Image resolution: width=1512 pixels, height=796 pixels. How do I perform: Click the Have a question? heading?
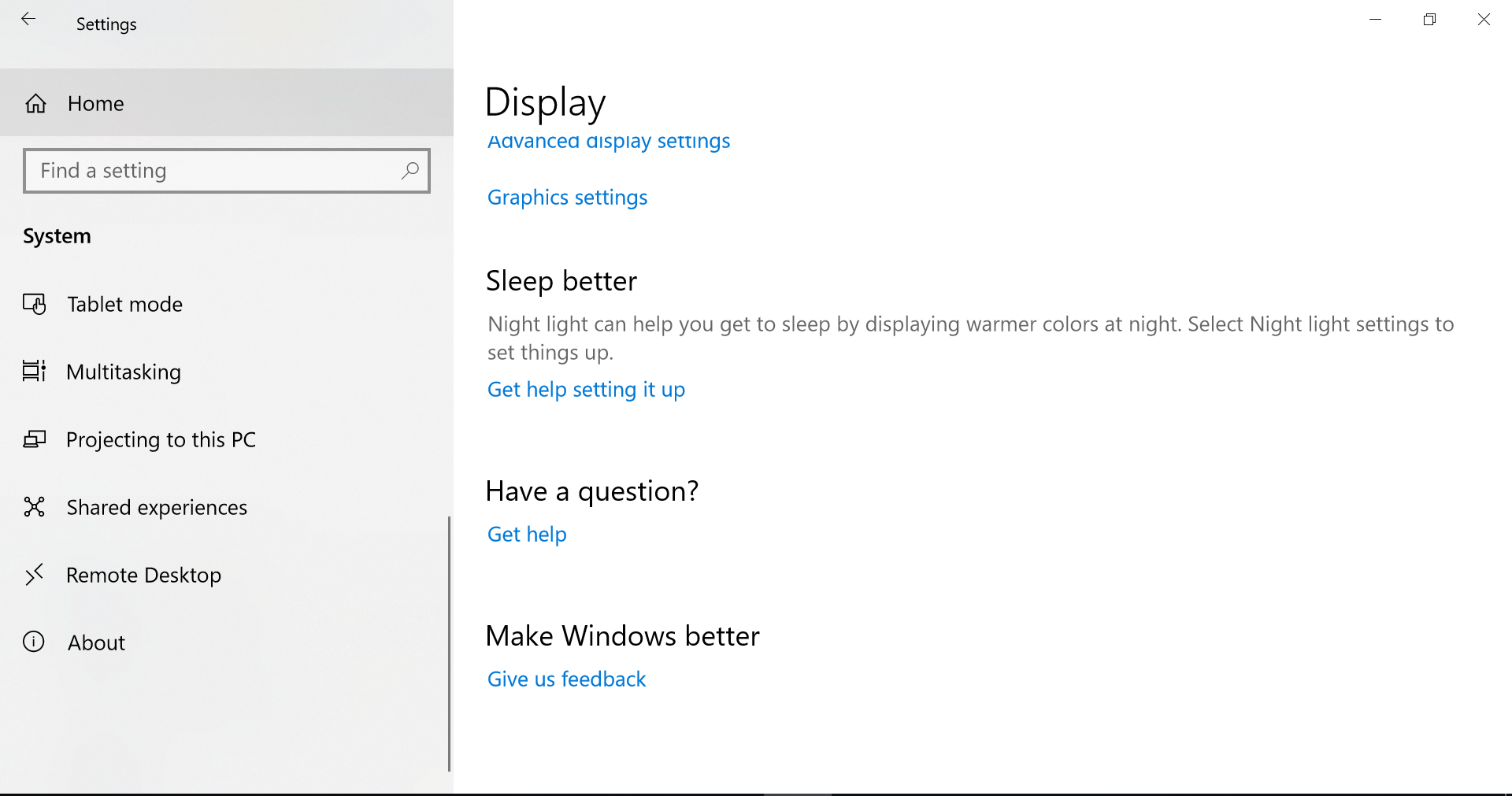click(592, 491)
